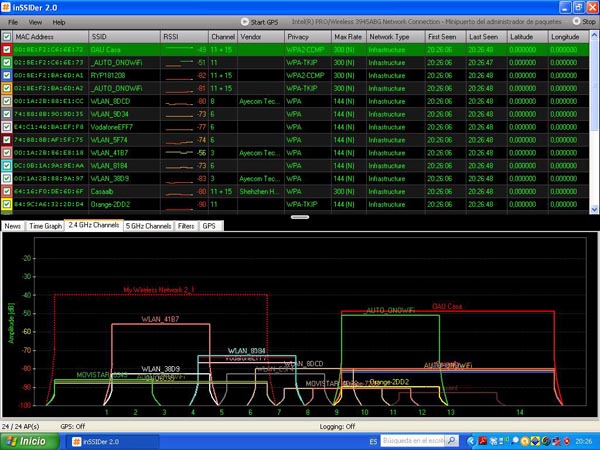The width and height of the screenshot is (600, 450).
Task: Sort by the MAC Address column header
Action: (51, 37)
